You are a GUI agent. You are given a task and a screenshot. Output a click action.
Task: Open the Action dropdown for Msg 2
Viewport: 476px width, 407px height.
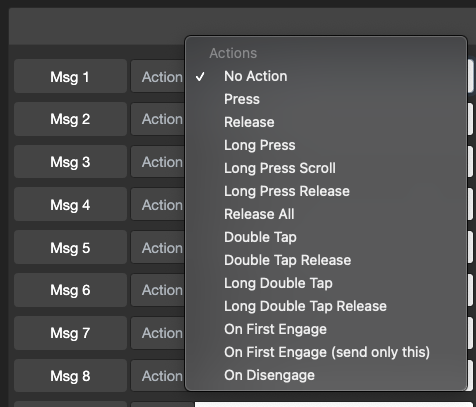click(x=158, y=119)
